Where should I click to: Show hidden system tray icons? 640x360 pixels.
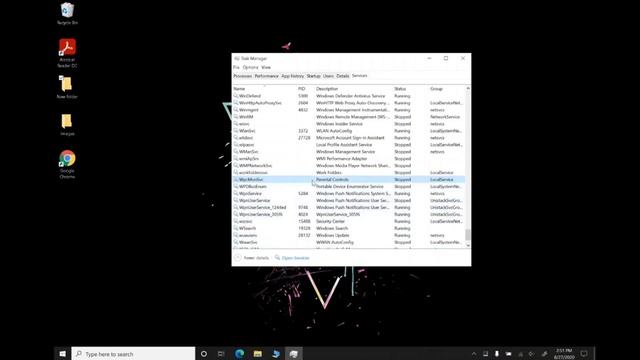click(474, 354)
